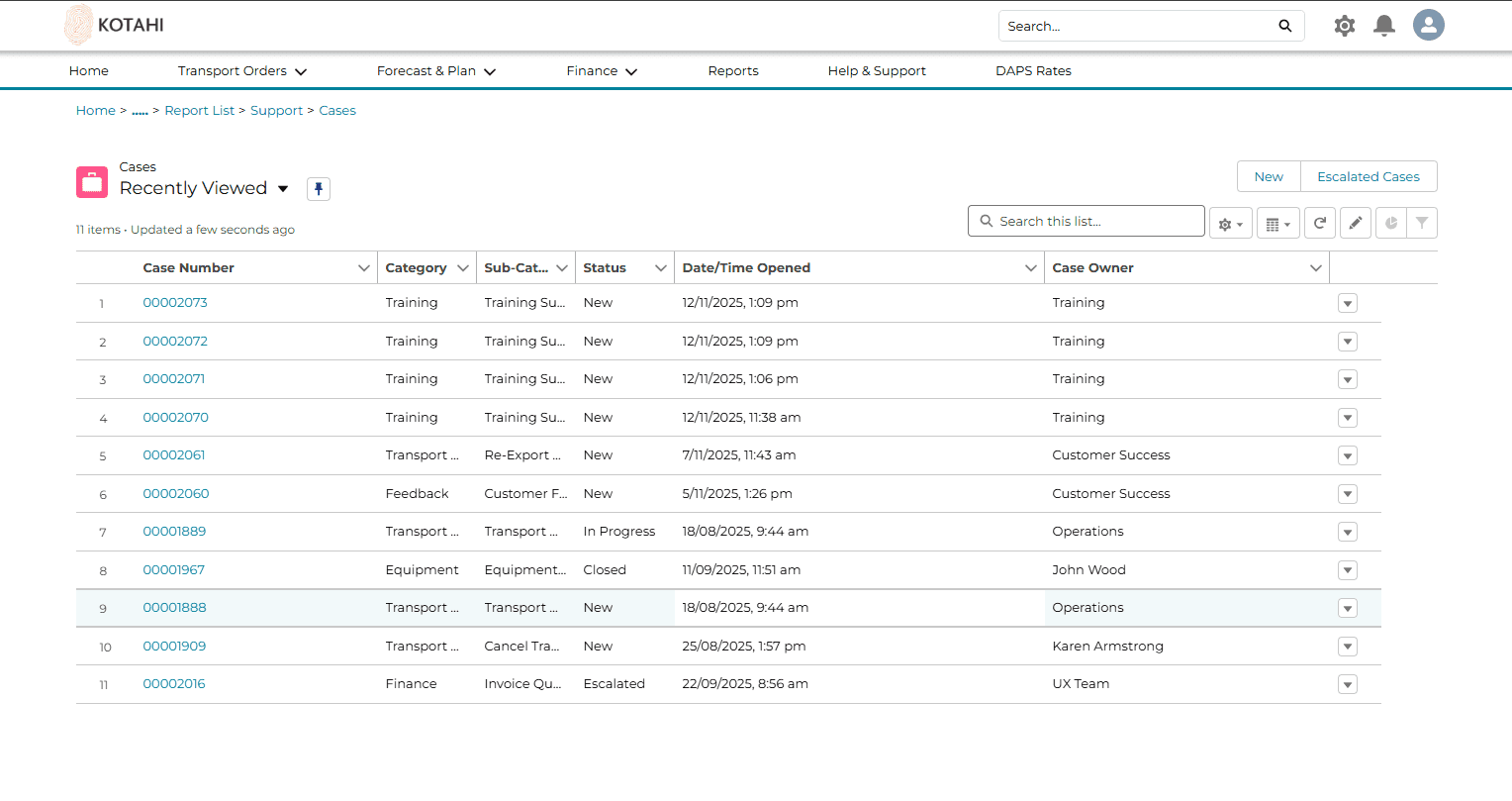Open case 00002073 link
The height and width of the screenshot is (801, 1512).
[x=175, y=303]
